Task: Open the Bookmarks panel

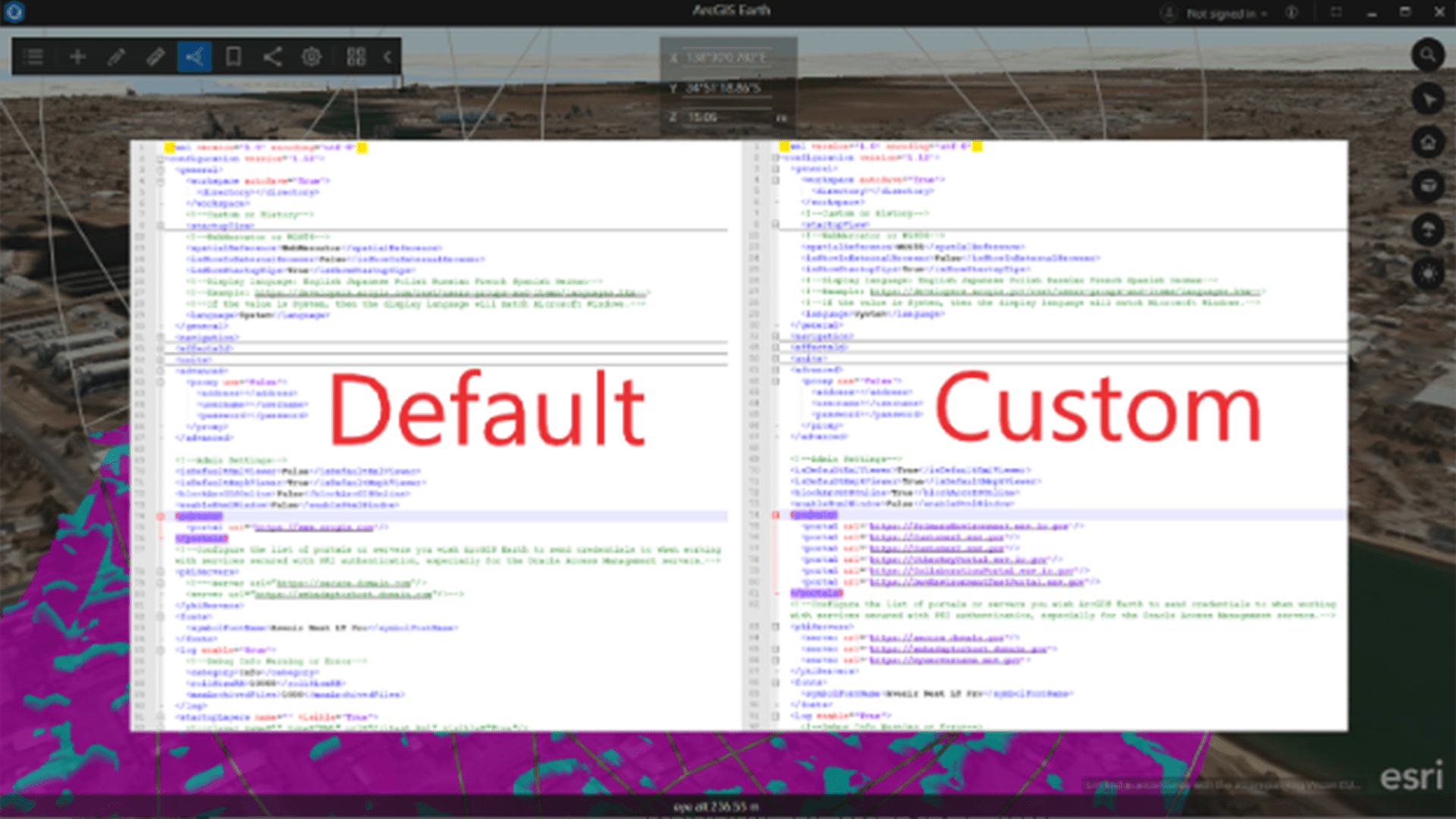Action: click(234, 57)
